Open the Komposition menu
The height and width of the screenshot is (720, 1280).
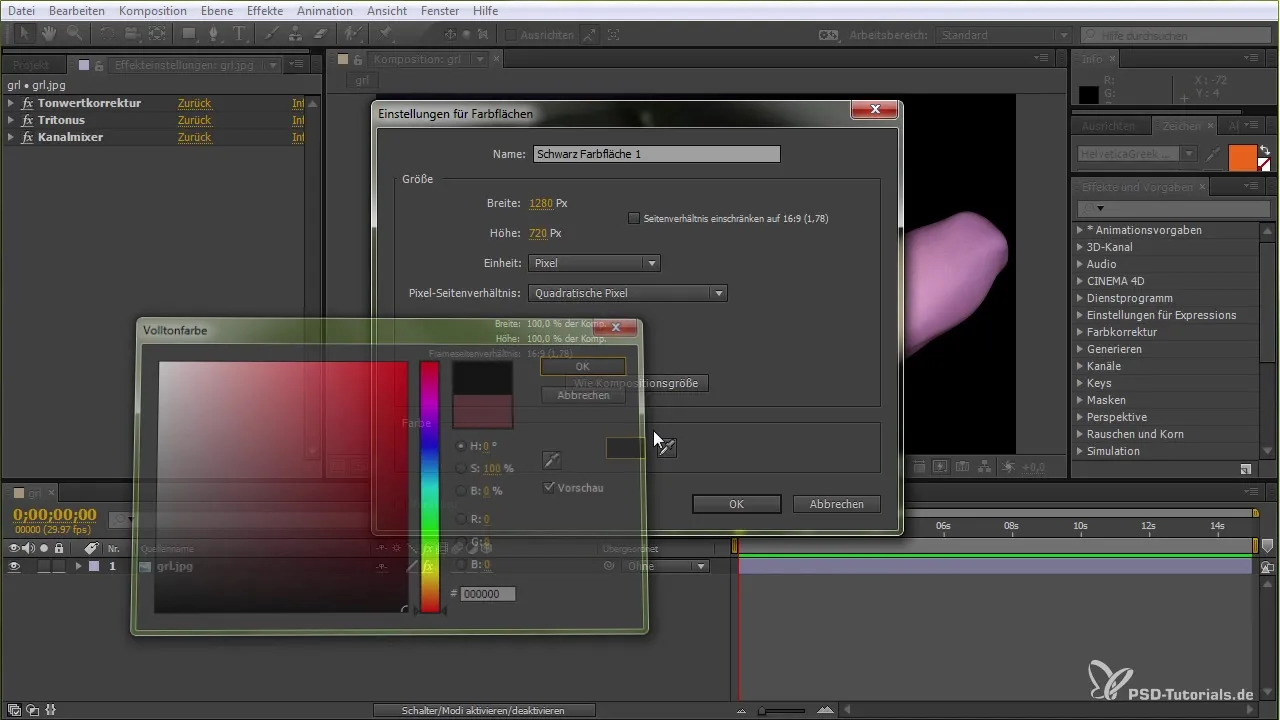[x=152, y=10]
